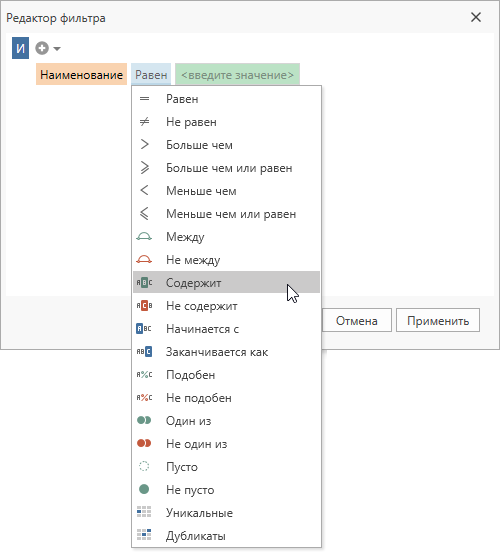Viewport: 500px width, 553px height.
Task: Click the 'Дубликаты' grid icon
Action: click(144, 535)
